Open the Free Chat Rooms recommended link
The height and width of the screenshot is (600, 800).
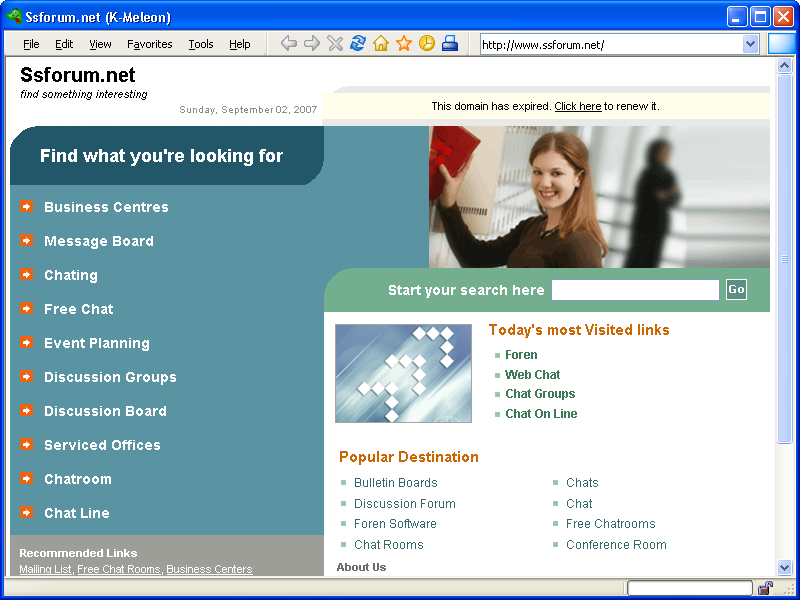pos(118,569)
